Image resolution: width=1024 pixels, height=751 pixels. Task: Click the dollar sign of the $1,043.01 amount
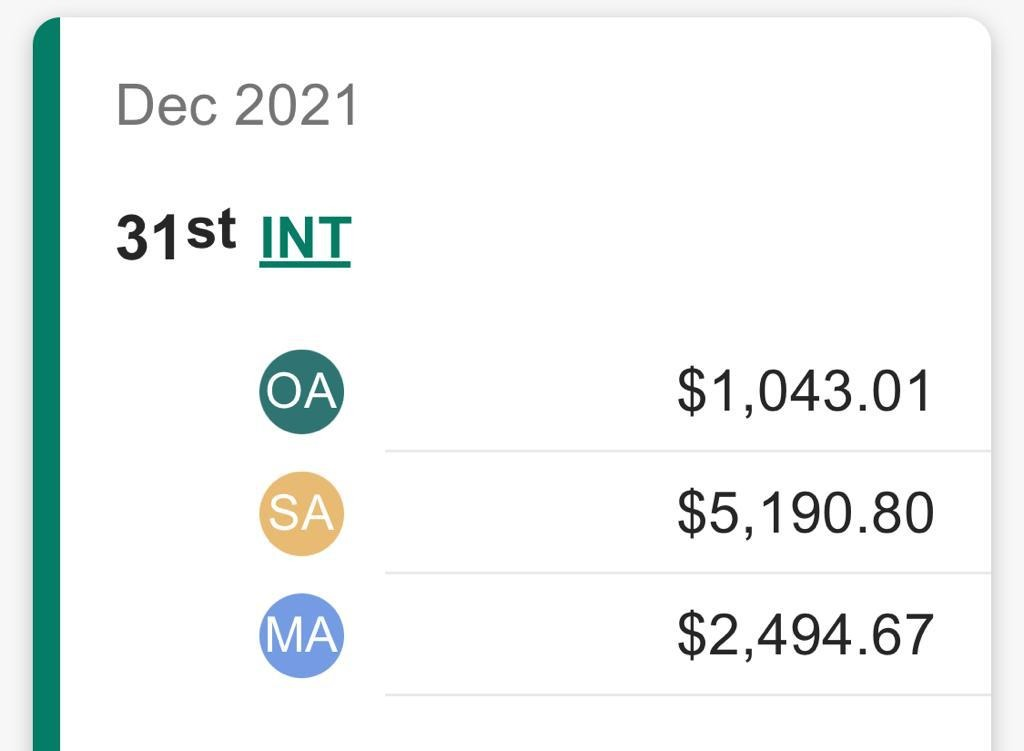(692, 391)
